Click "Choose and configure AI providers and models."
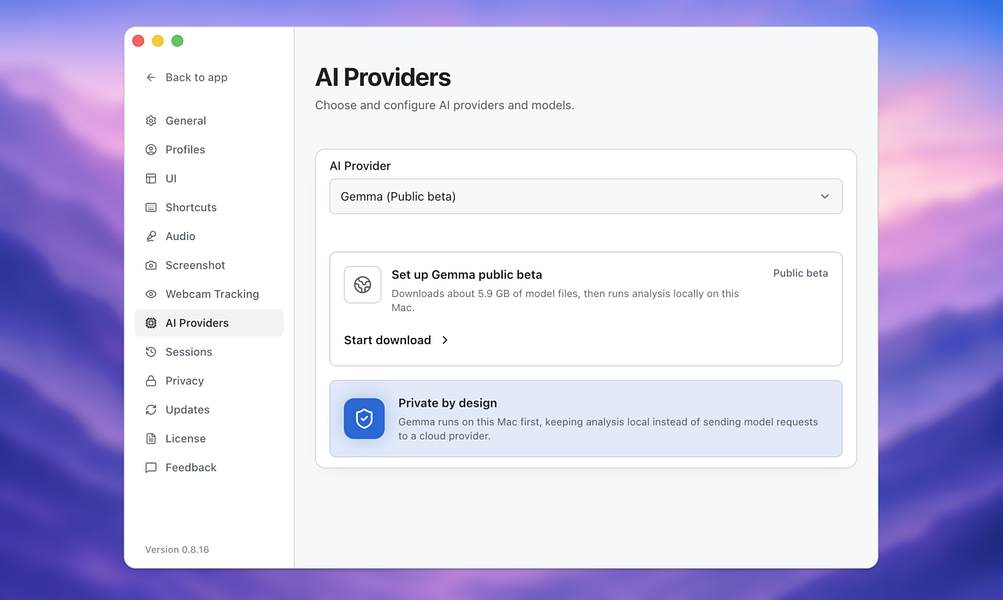1003x600 pixels. click(445, 105)
